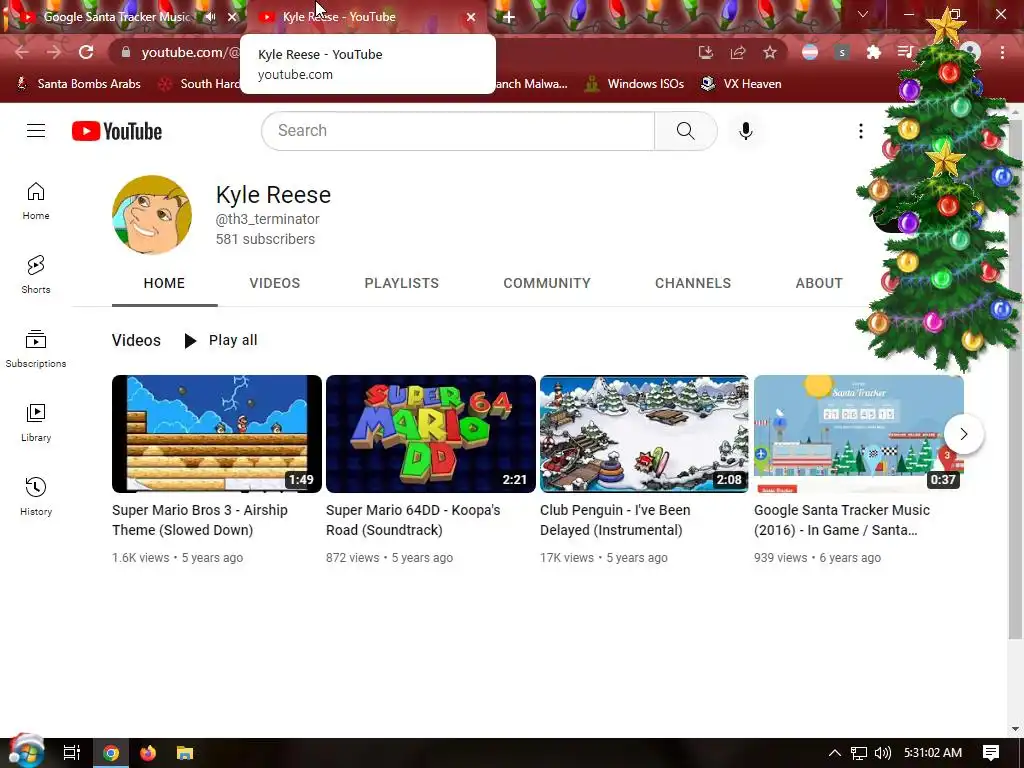
Task: Open notification center icon
Action: pos(991,753)
